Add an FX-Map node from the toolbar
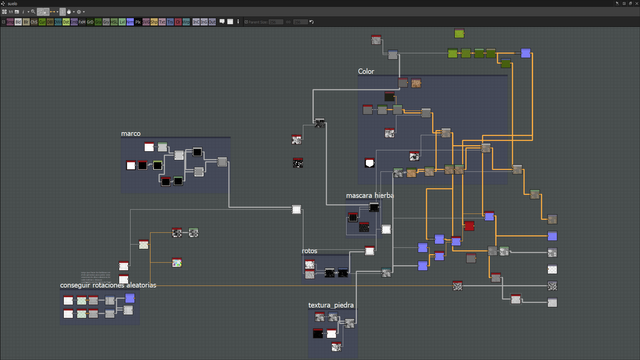Viewport: 640px width, 360px height. (82, 22)
